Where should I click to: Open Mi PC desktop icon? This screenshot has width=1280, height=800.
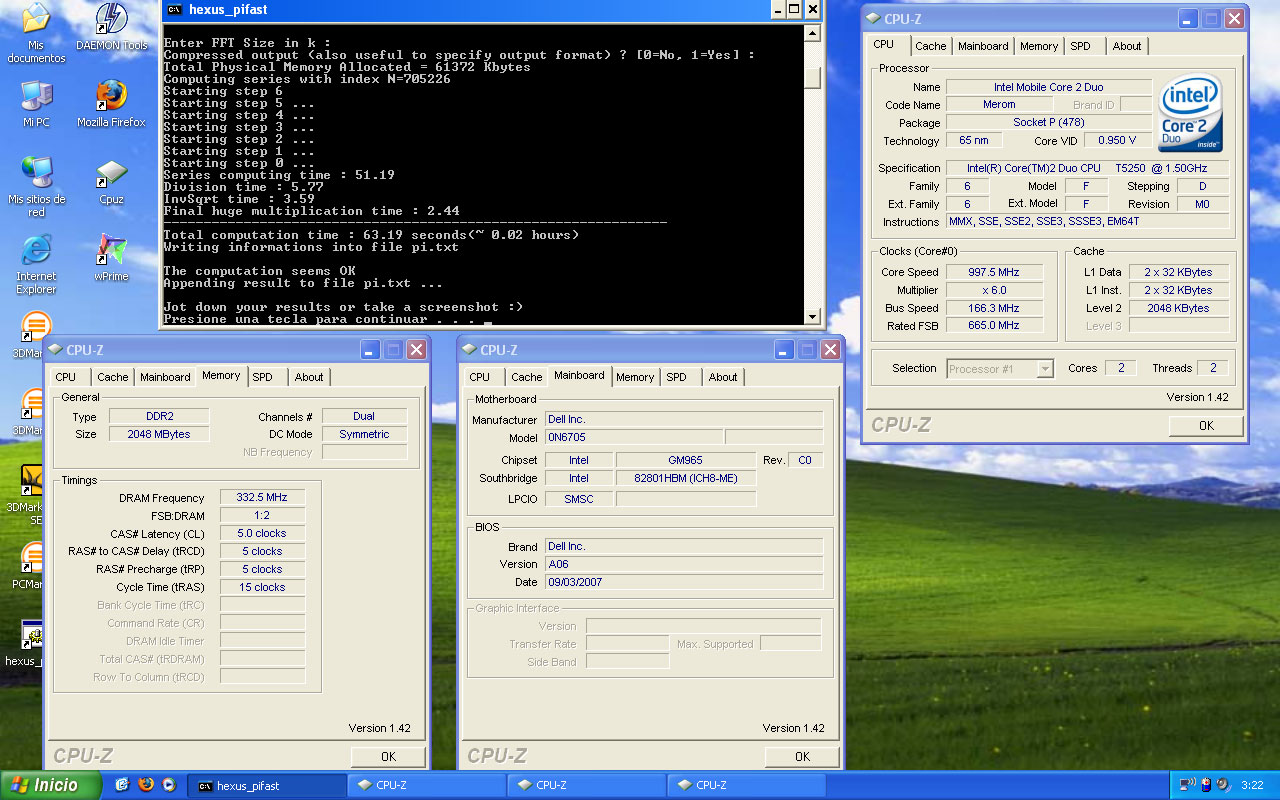(x=36, y=104)
